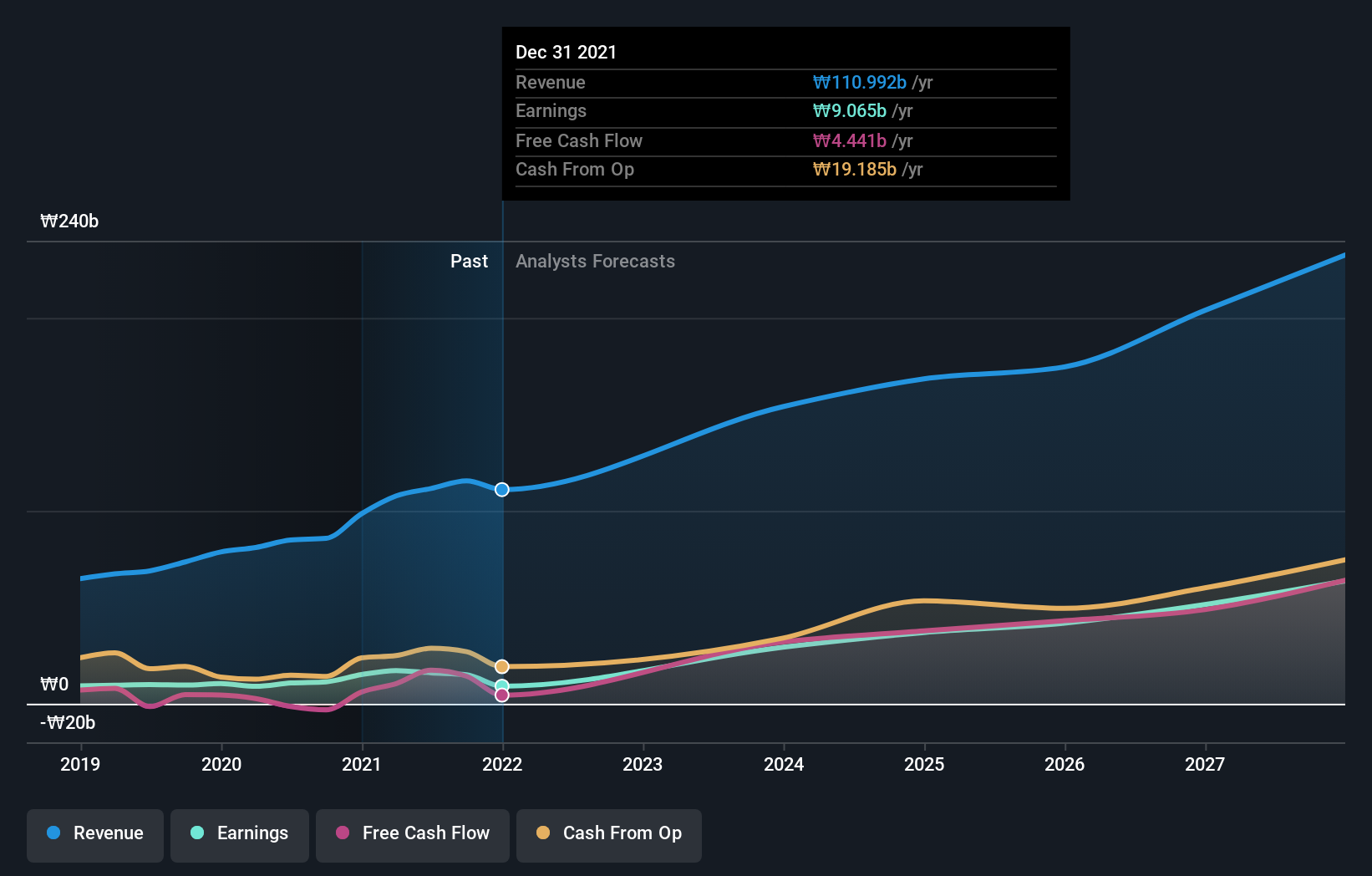This screenshot has height=876, width=1372.
Task: Select the orange Cash From Op chart marker
Action: pos(501,666)
